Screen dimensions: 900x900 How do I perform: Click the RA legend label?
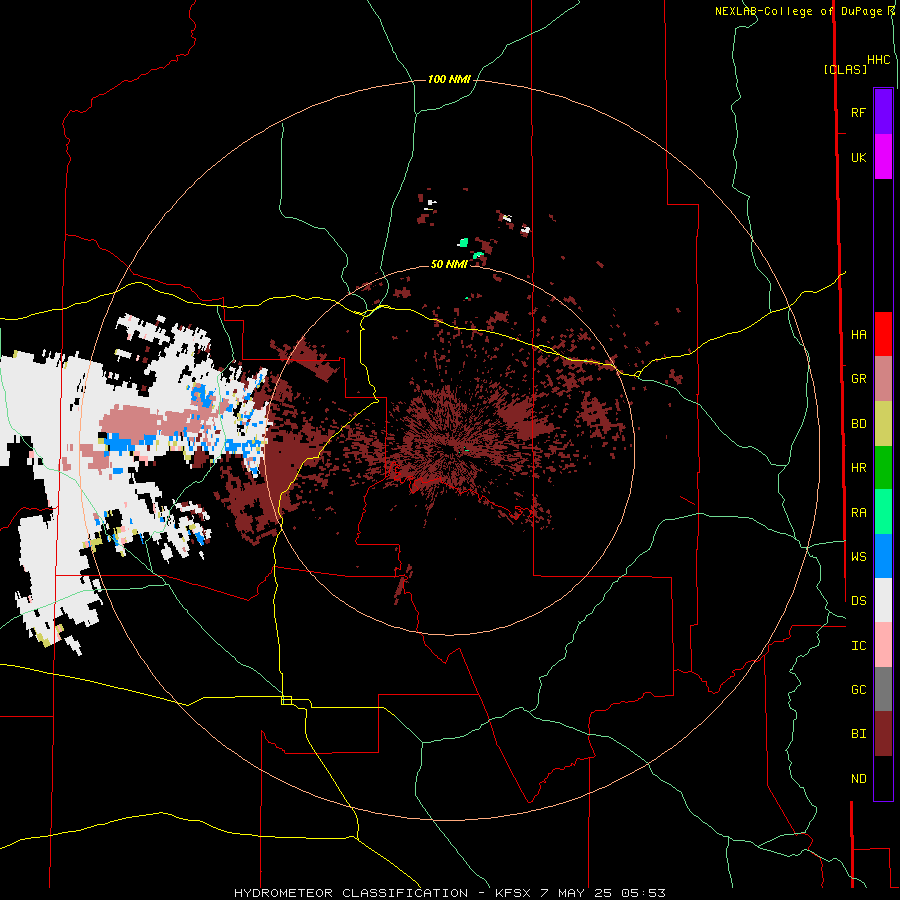coord(858,513)
